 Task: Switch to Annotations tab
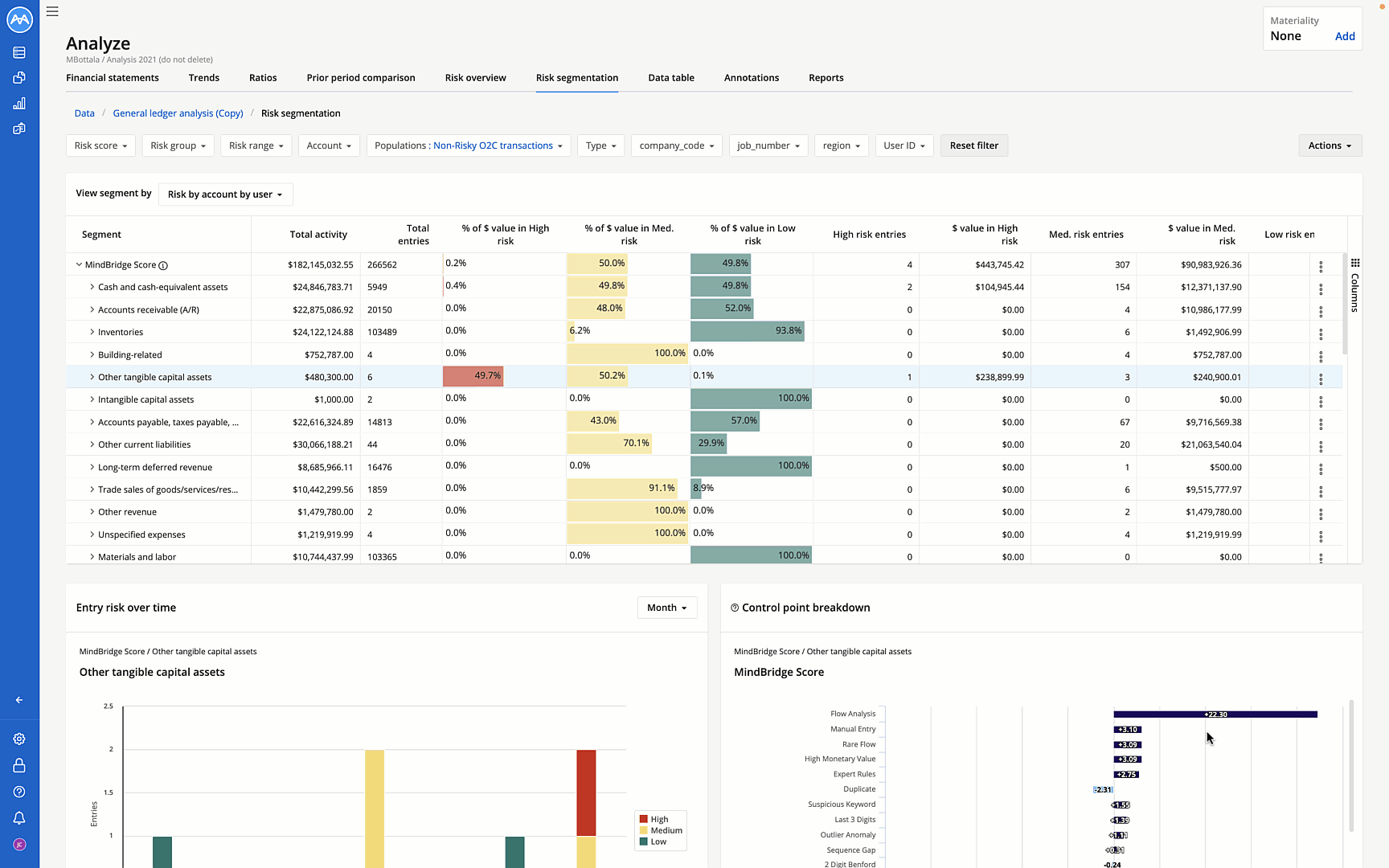point(752,78)
